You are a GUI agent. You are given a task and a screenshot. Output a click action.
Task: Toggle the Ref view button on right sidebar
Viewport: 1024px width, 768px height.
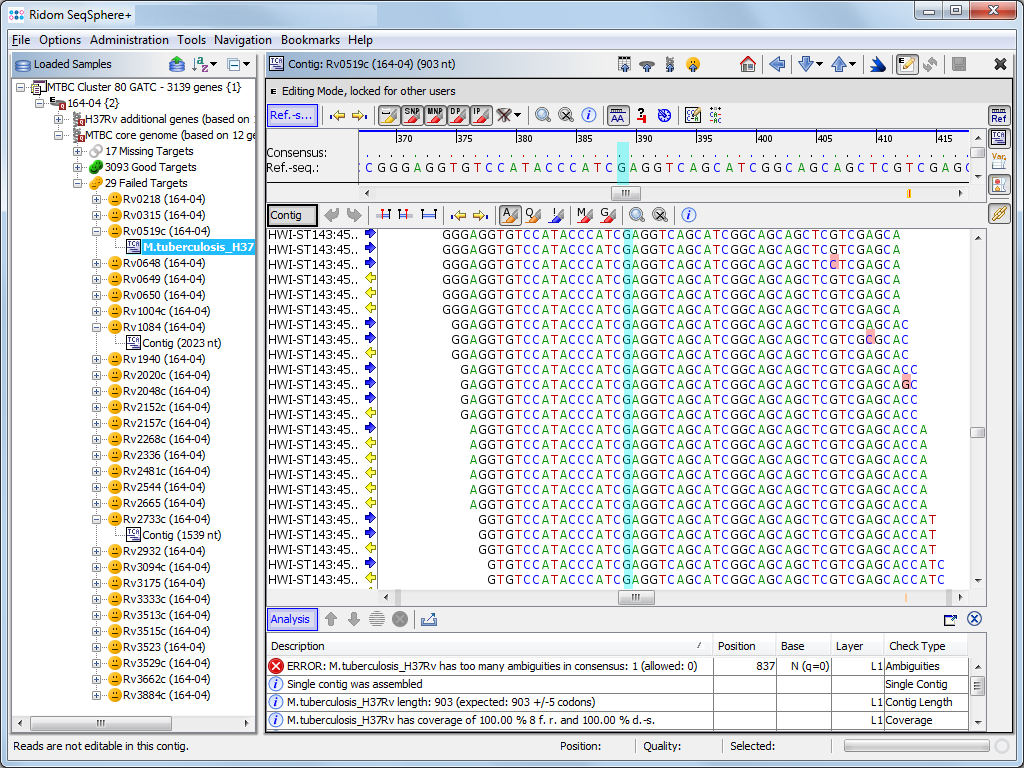point(998,116)
